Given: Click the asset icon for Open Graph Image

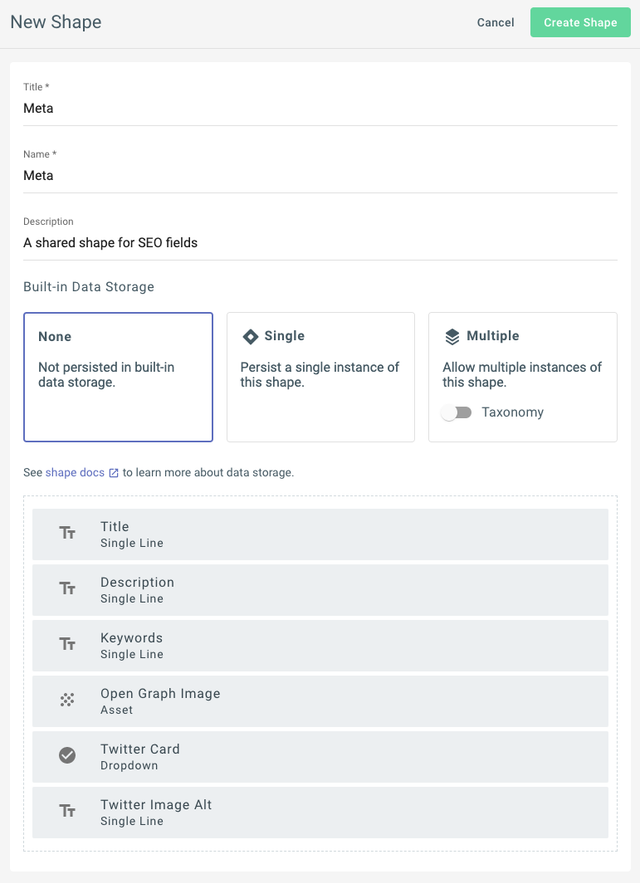Looking at the screenshot, I should pyautogui.click(x=68, y=700).
